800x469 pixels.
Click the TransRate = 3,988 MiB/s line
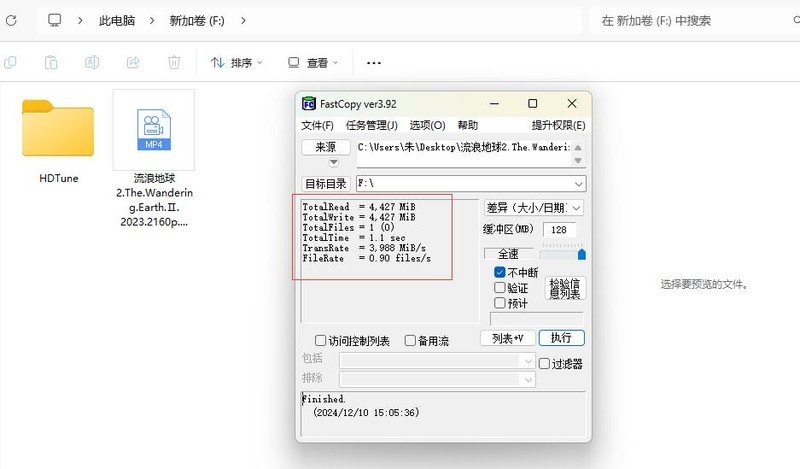tap(364, 248)
